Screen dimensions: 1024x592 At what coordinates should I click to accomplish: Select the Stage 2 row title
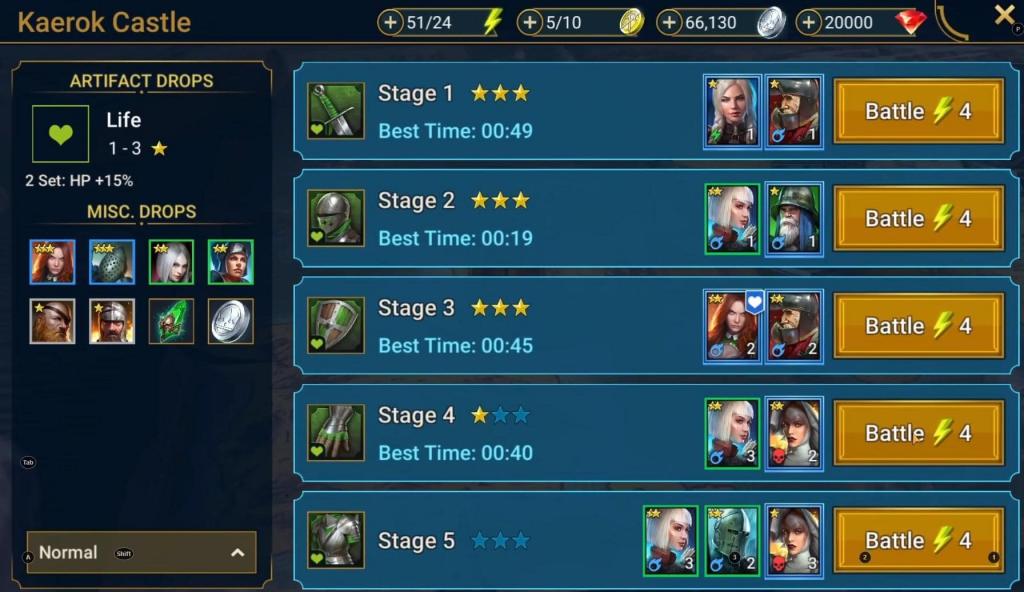pos(416,200)
